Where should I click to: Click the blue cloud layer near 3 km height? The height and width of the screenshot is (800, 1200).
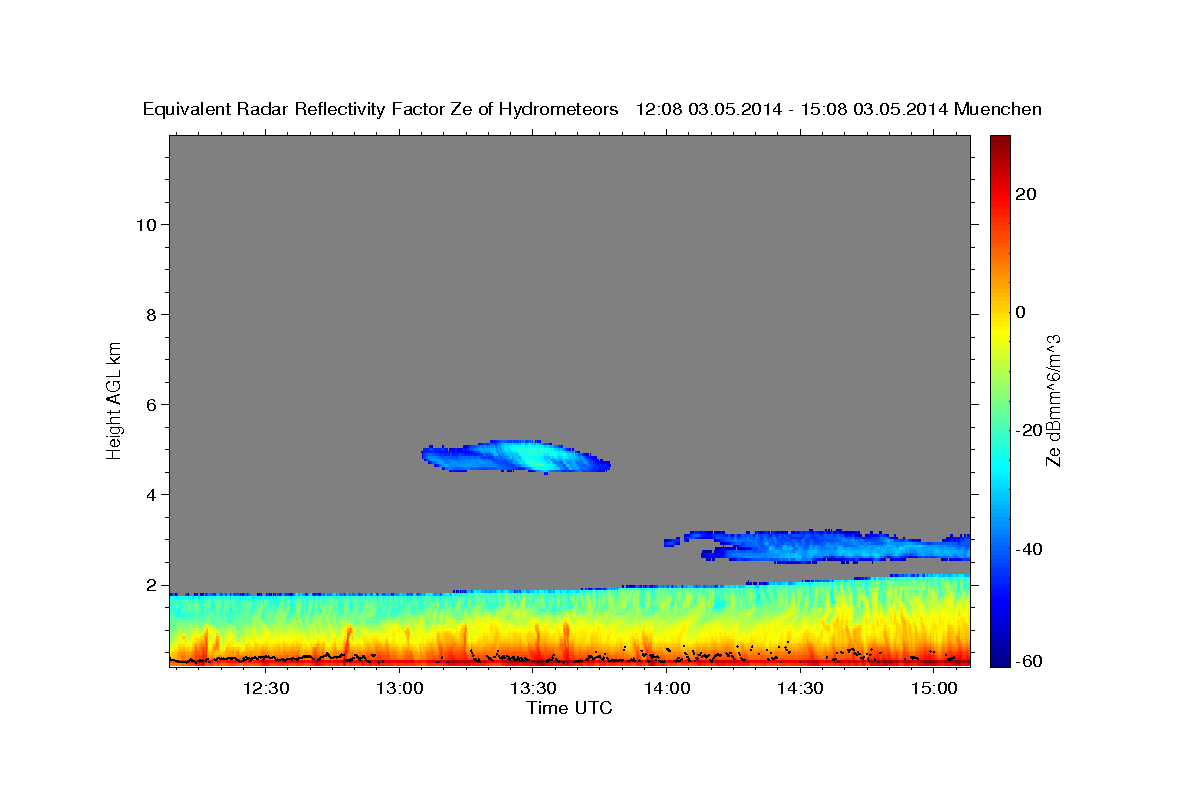818,546
